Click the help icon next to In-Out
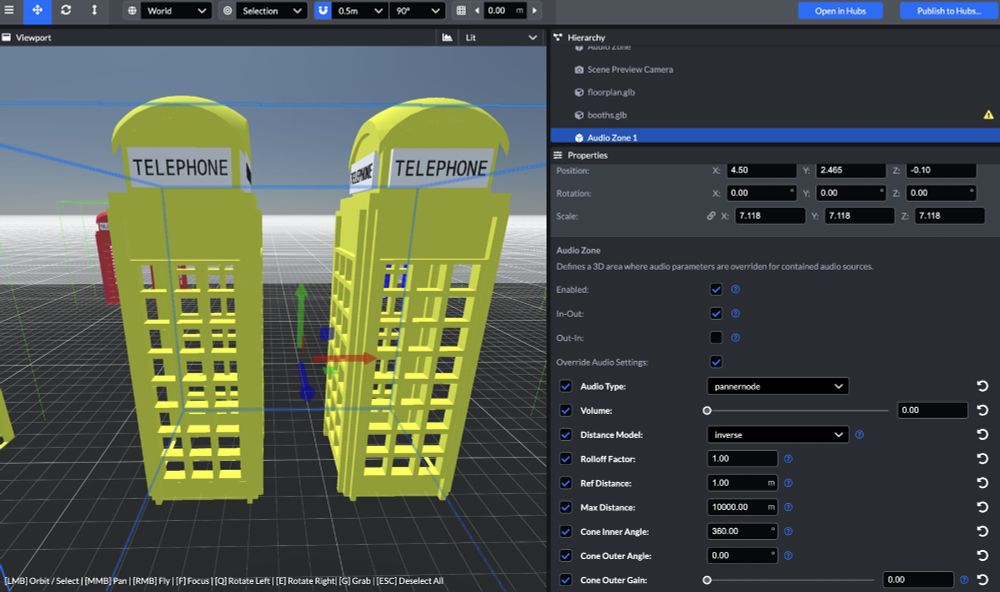The height and width of the screenshot is (592, 1000). pyautogui.click(x=735, y=314)
